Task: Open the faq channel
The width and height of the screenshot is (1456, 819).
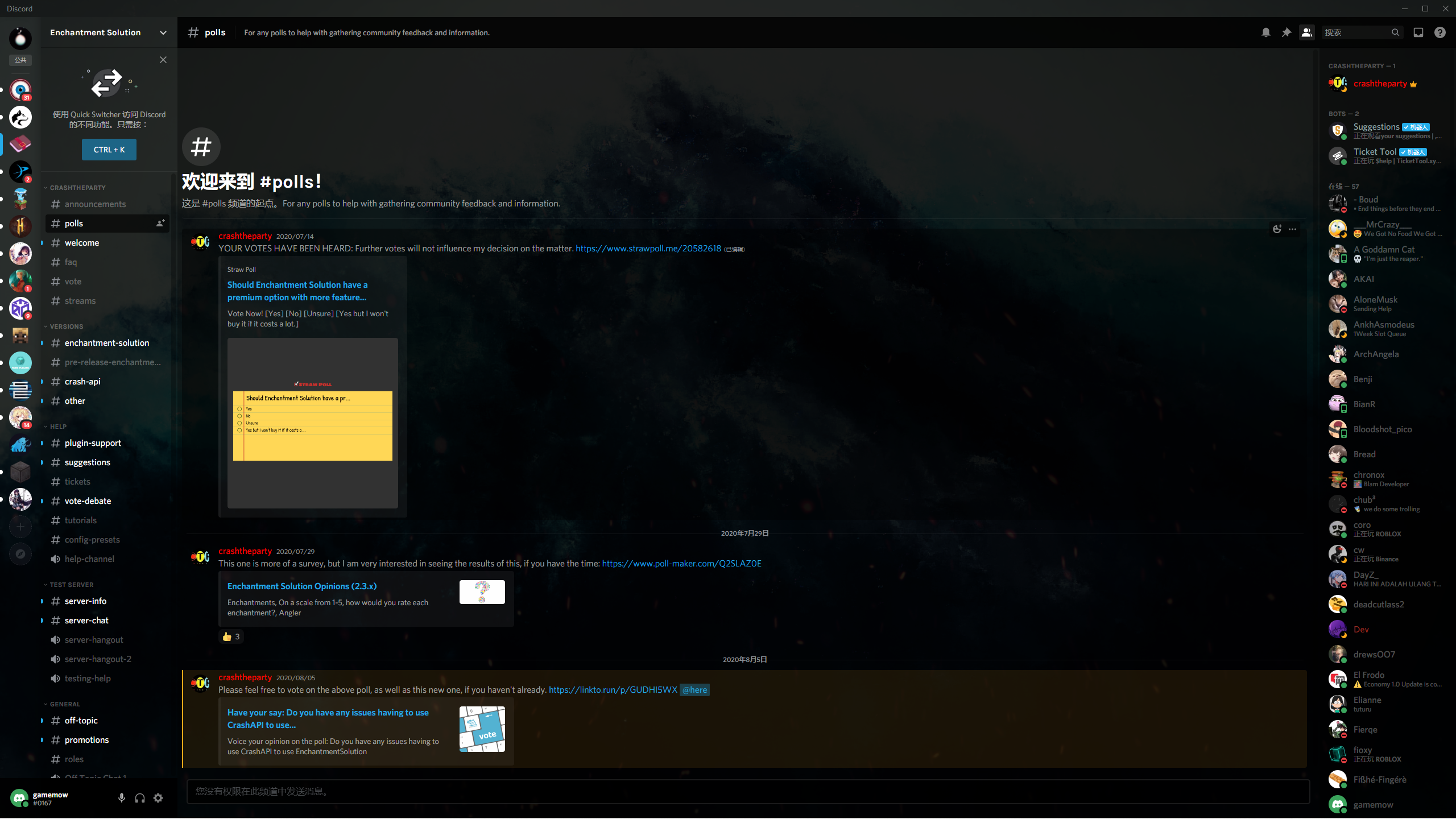Action: [107, 262]
